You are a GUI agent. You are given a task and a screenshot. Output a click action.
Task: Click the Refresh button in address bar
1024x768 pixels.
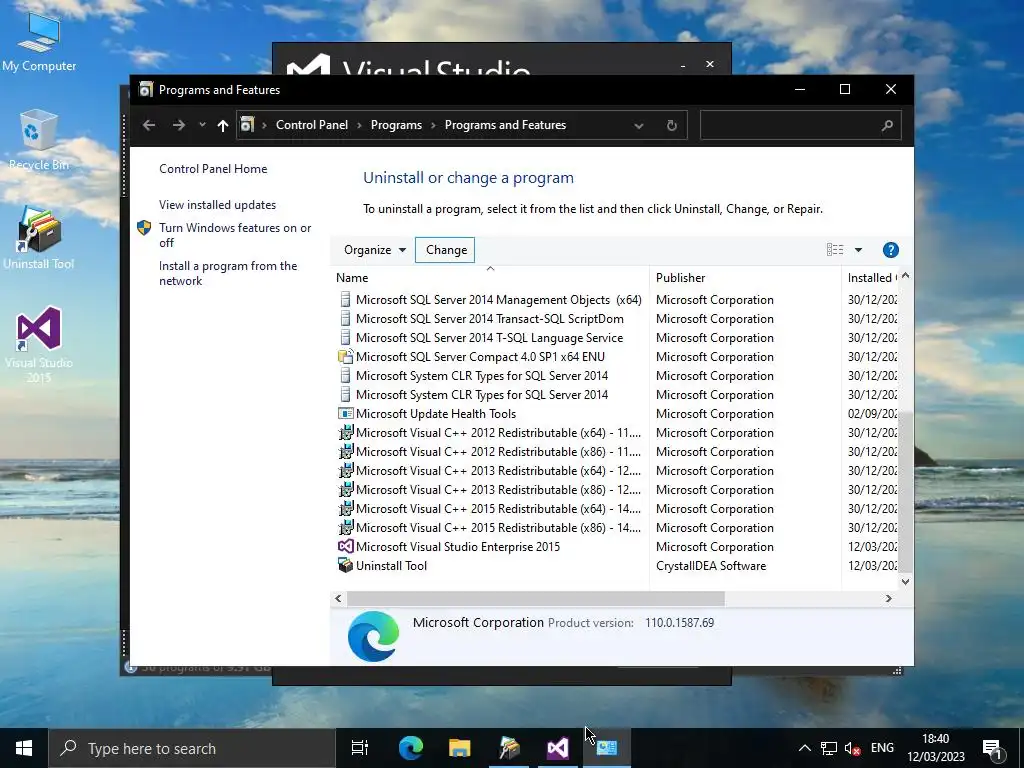coord(671,125)
